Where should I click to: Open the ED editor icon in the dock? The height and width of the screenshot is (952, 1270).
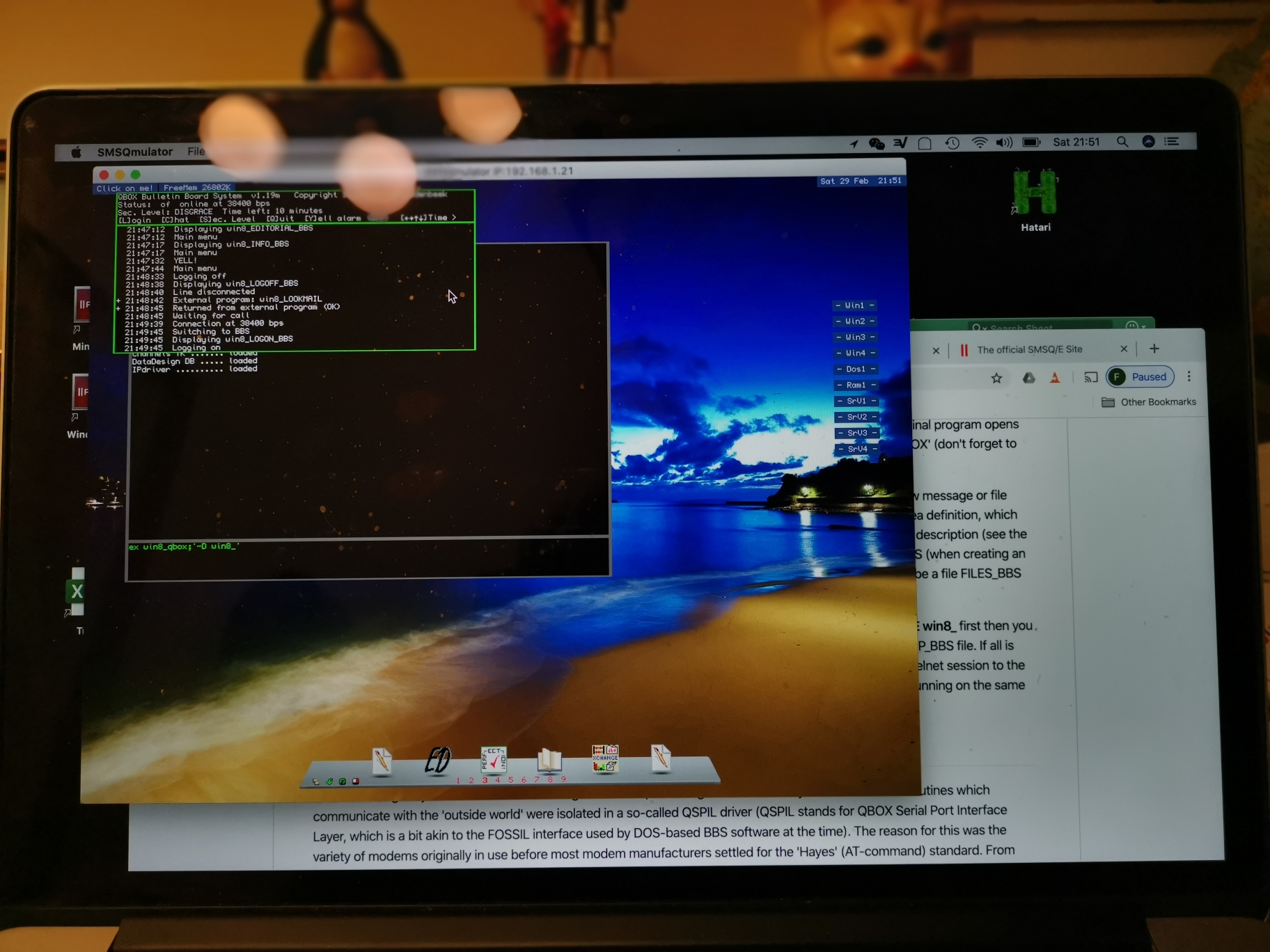coord(438,760)
